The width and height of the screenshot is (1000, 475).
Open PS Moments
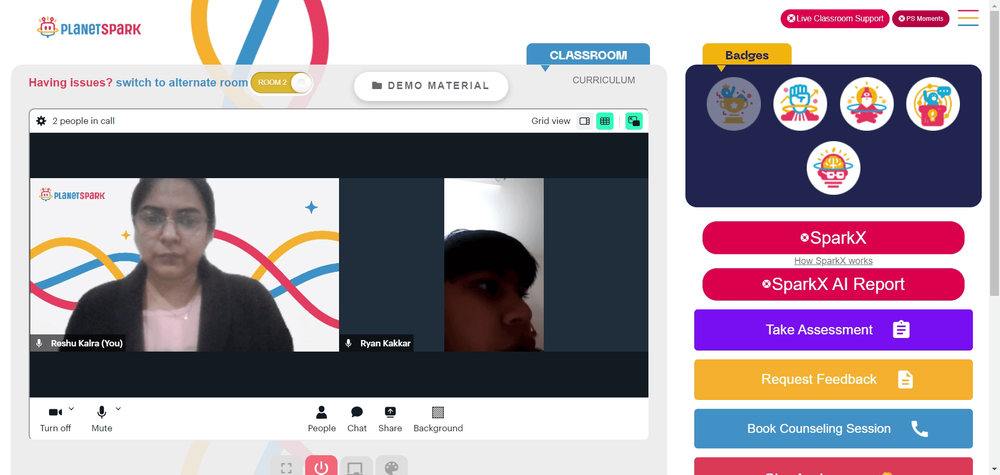tap(920, 18)
